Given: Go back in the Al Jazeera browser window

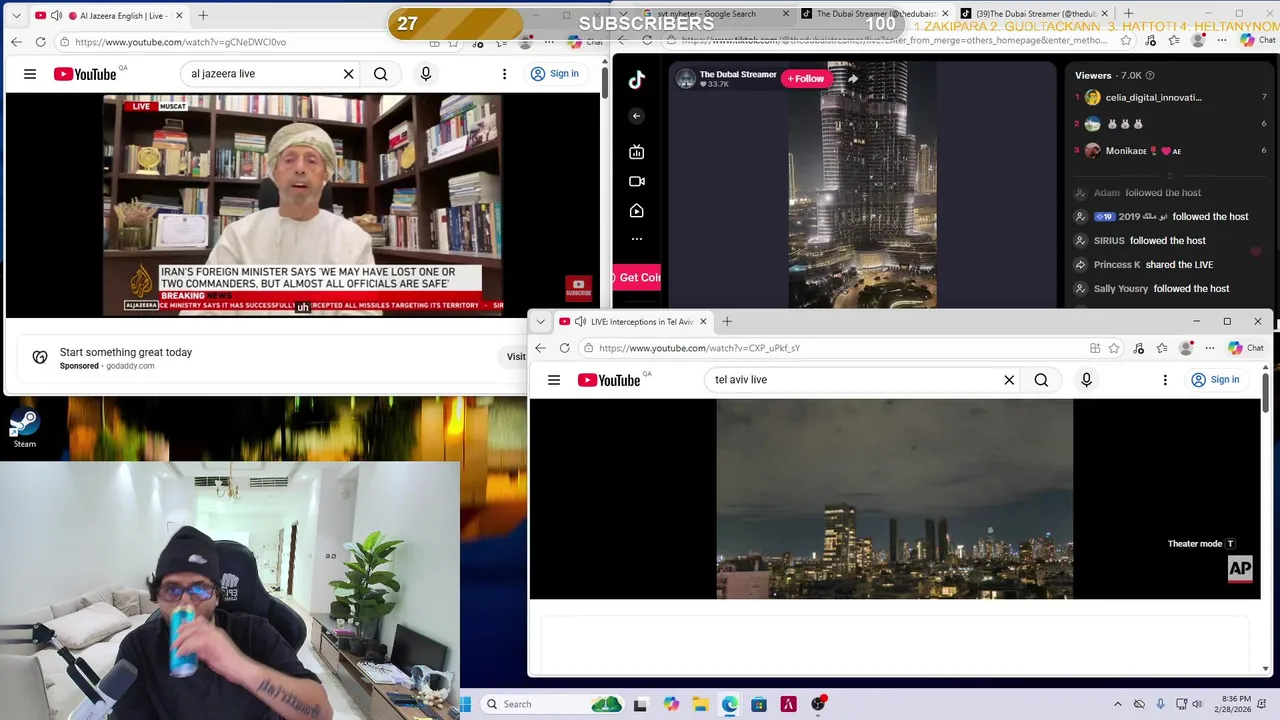Looking at the screenshot, I should [17, 42].
